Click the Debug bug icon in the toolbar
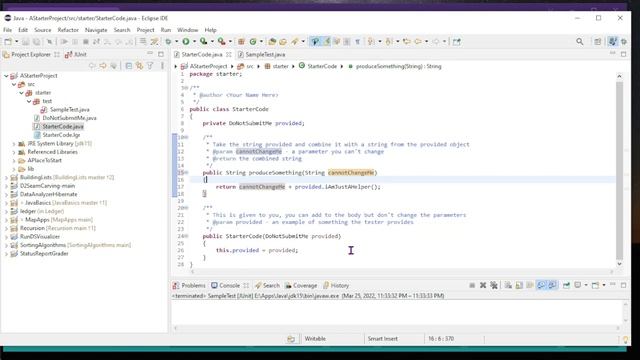Screen dimensions: 640x360 point(168,42)
